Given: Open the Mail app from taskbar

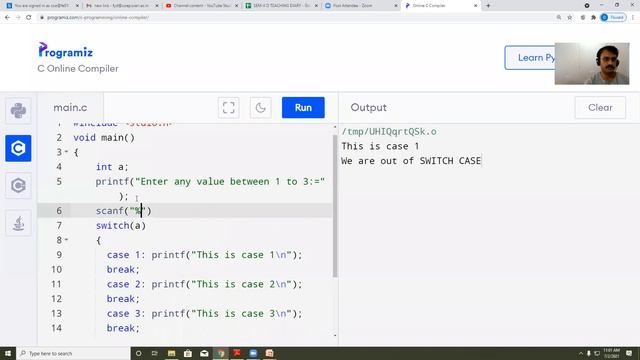Looking at the screenshot, I should (x=204, y=353).
